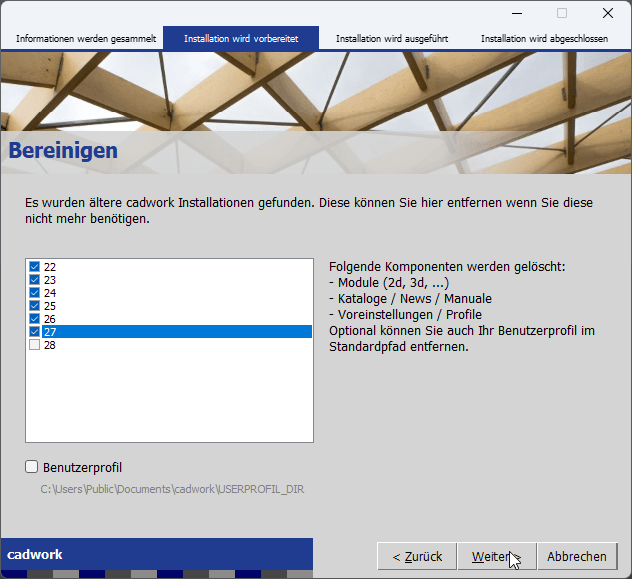Image resolution: width=632 pixels, height=579 pixels.
Task: Uncheck the checkbox for version 23
Action: click(x=35, y=280)
